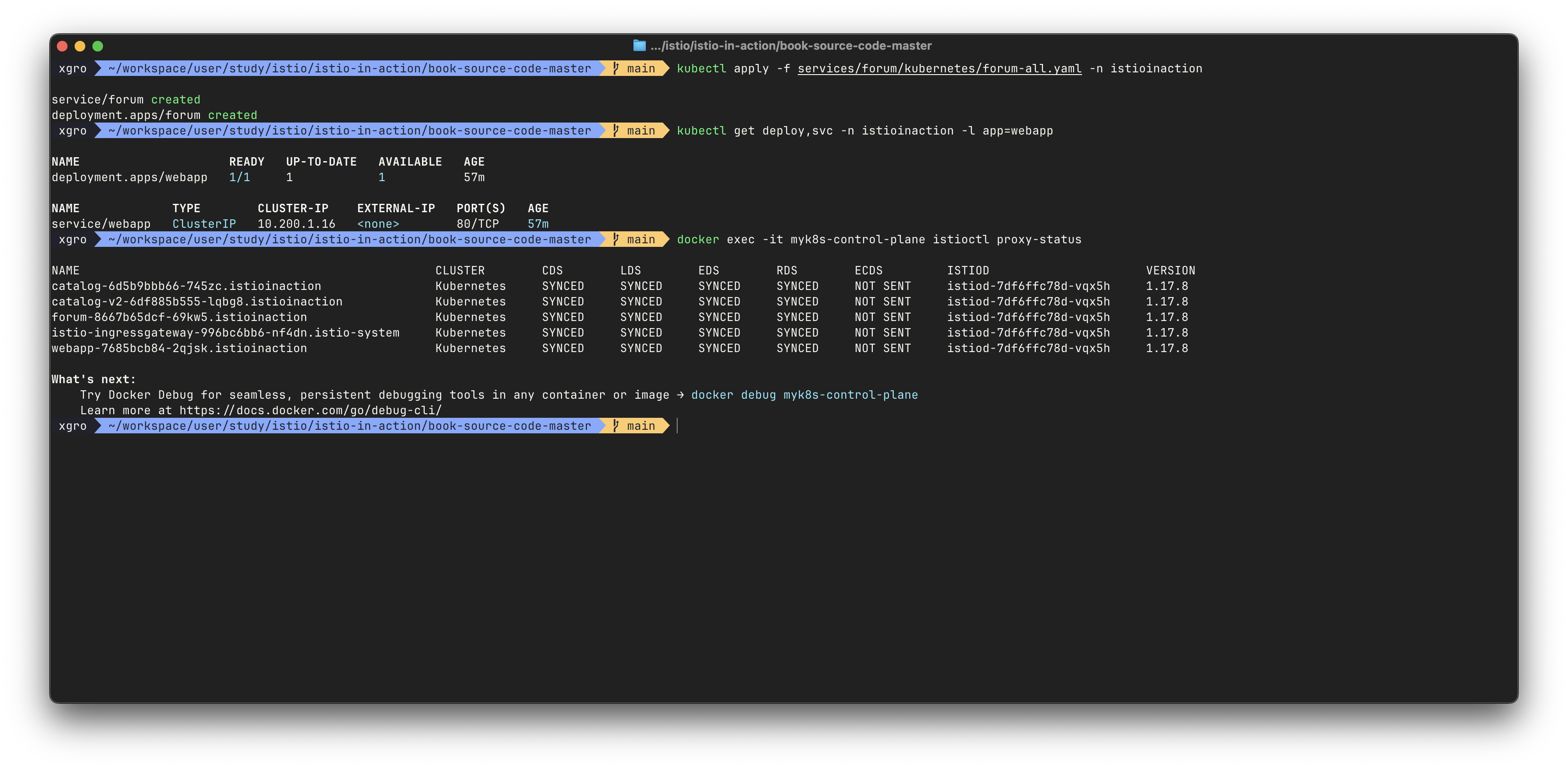Click the folder icon in title bar
The image size is (1568, 769).
(x=639, y=46)
